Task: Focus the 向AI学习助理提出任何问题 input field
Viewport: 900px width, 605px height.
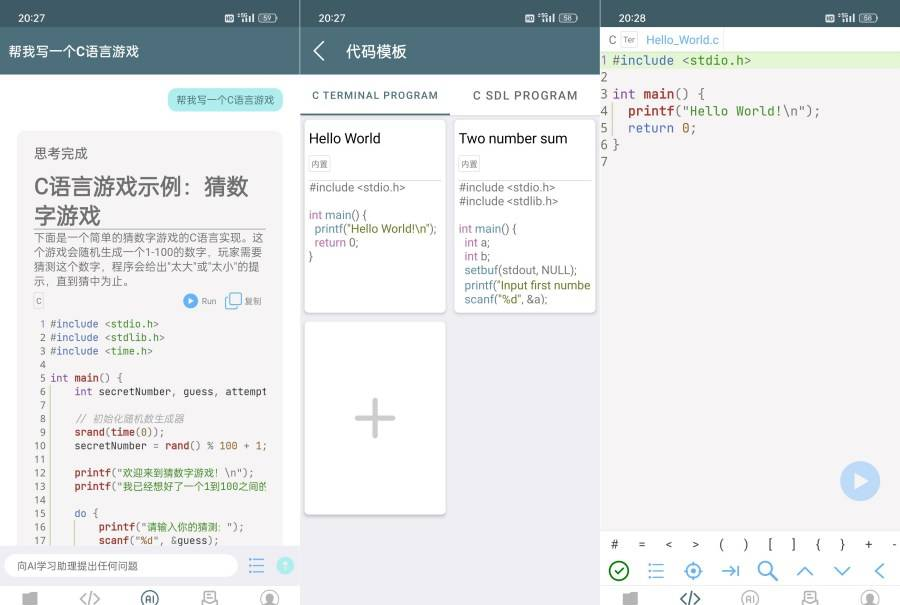Action: tap(121, 565)
